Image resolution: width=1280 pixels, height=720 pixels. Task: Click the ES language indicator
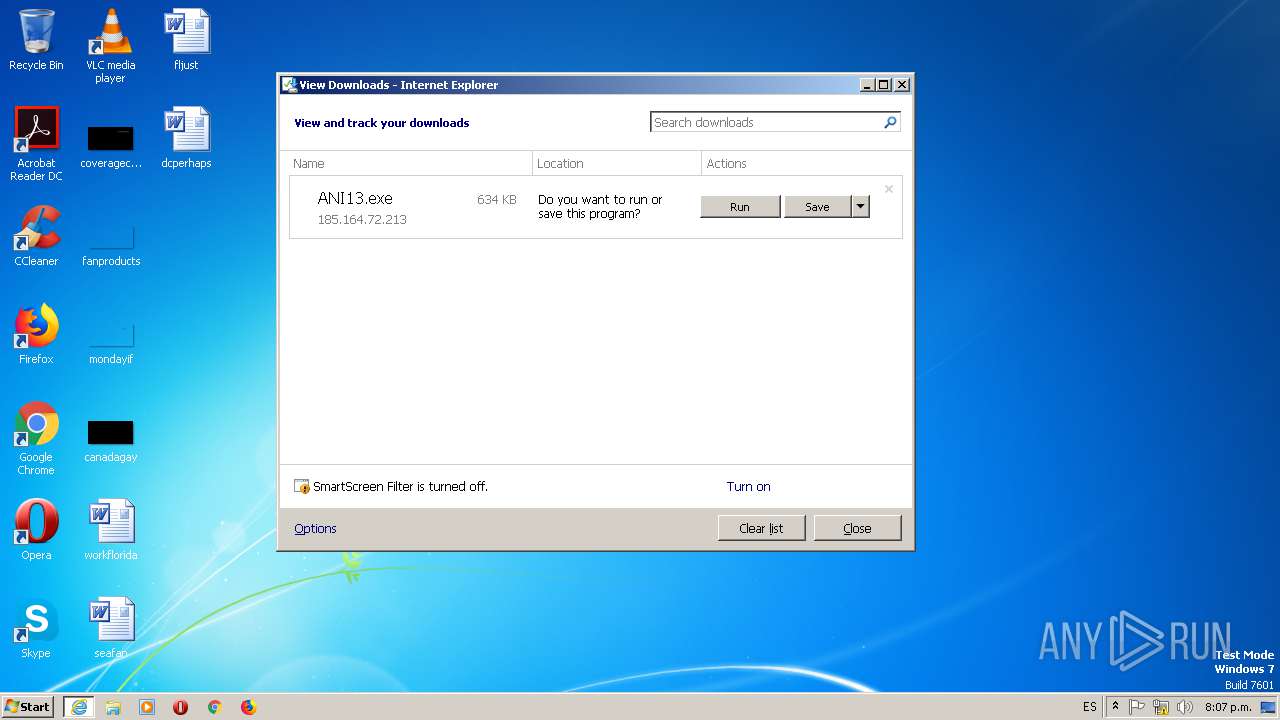point(1089,707)
